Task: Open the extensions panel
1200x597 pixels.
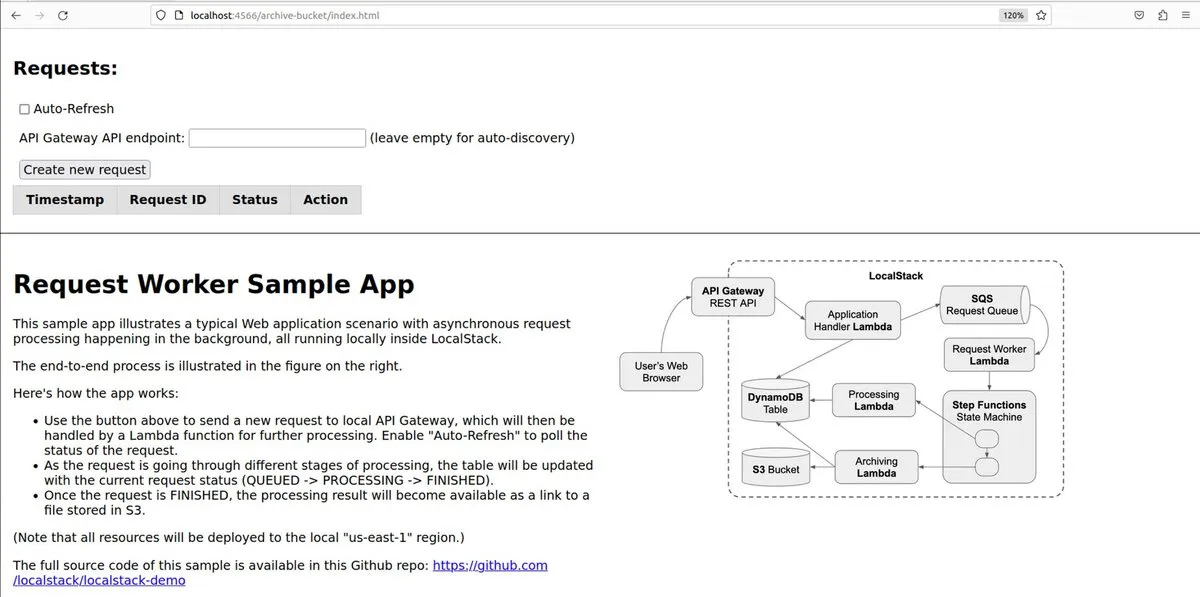Action: (x=1162, y=15)
